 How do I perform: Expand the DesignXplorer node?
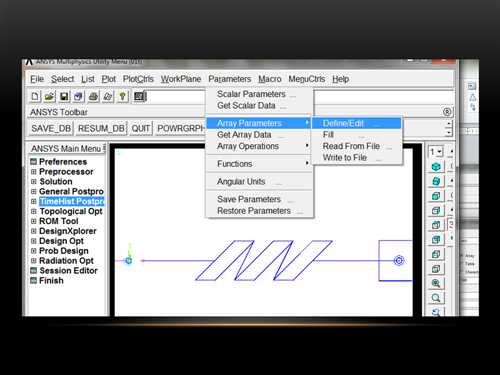pos(33,231)
